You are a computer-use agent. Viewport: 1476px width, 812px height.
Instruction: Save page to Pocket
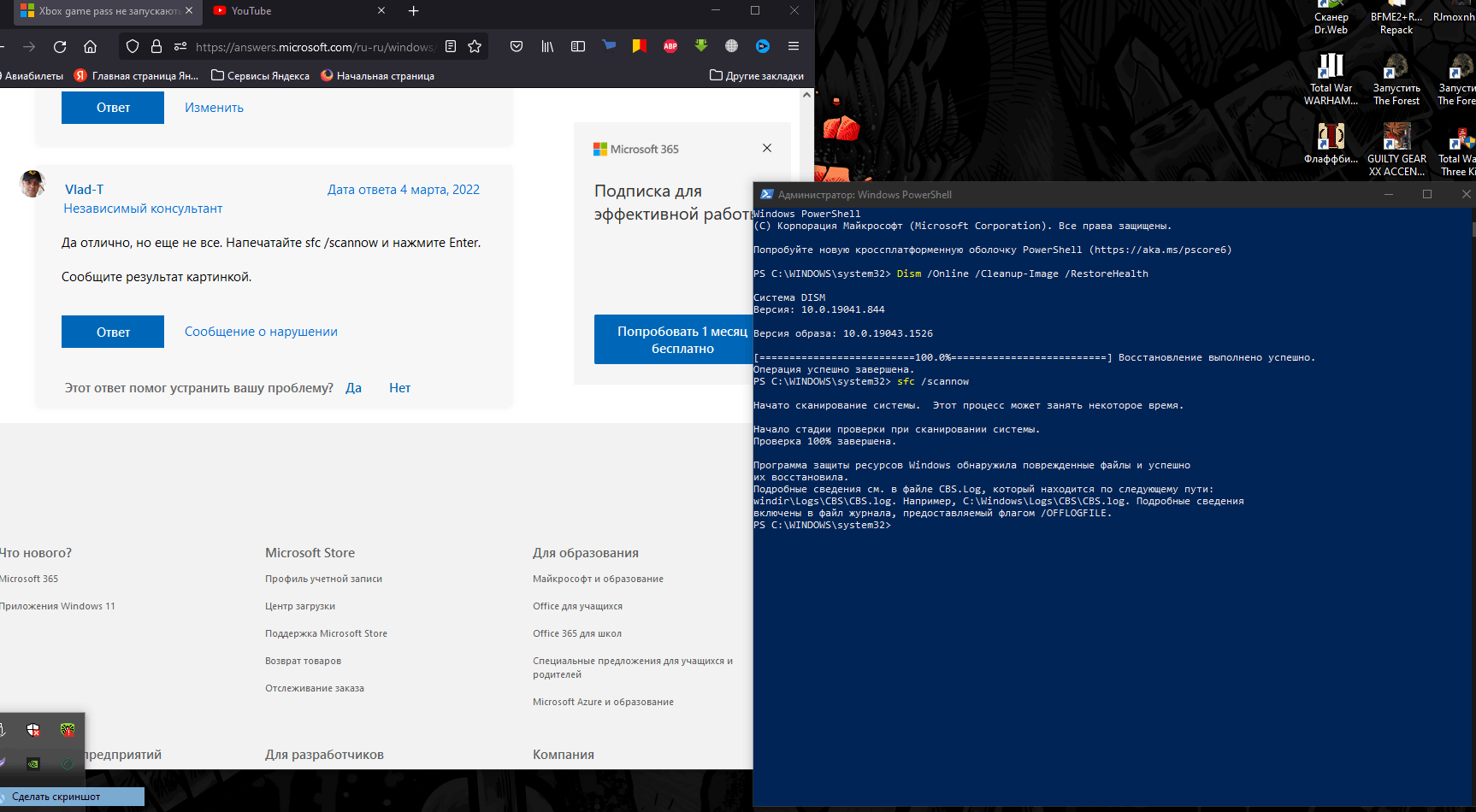click(517, 46)
